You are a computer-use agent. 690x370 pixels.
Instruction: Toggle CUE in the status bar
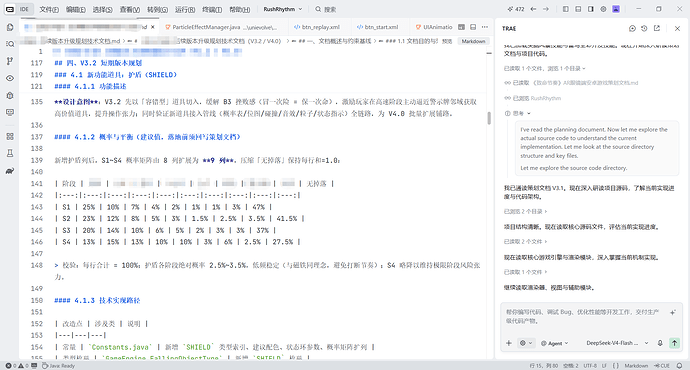coord(662,366)
